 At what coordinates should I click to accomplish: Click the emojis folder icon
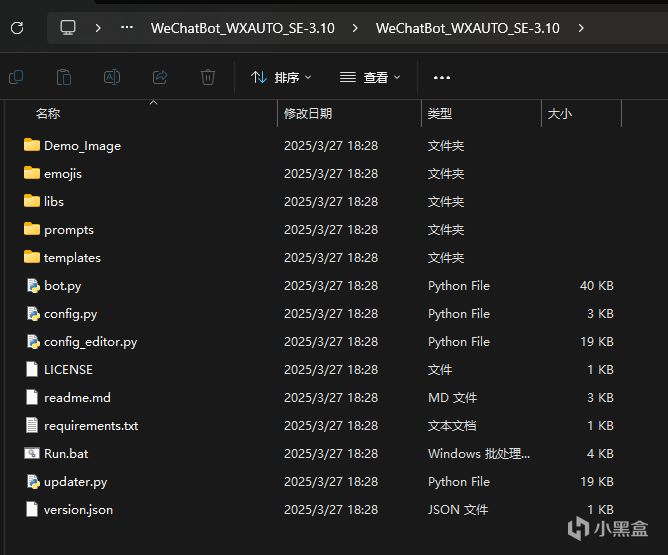(32, 173)
